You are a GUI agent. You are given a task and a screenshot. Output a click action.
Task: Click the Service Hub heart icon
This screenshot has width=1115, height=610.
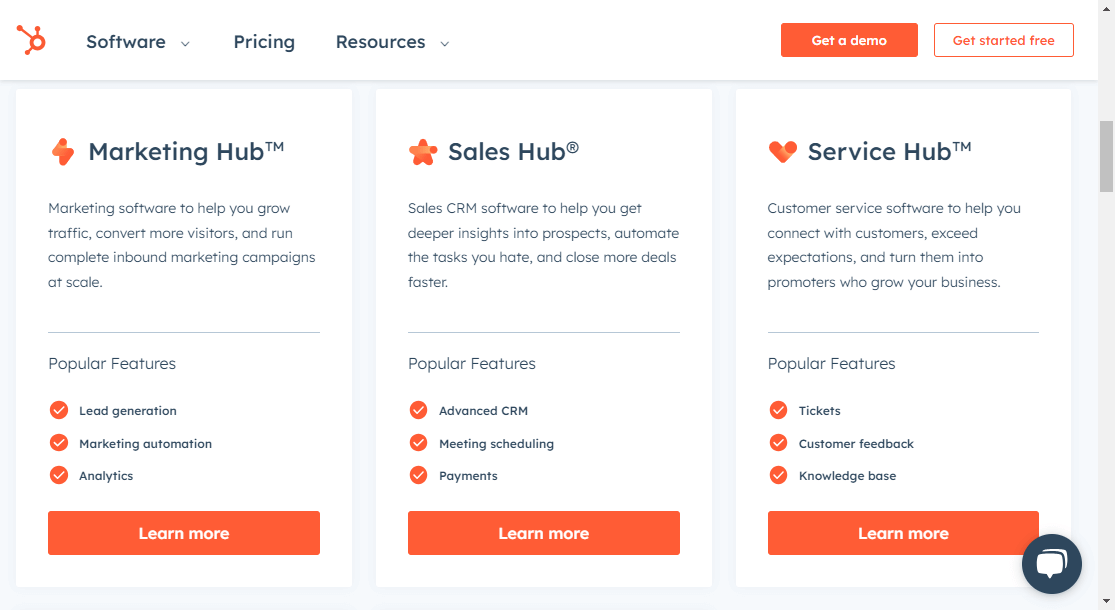[782, 151]
